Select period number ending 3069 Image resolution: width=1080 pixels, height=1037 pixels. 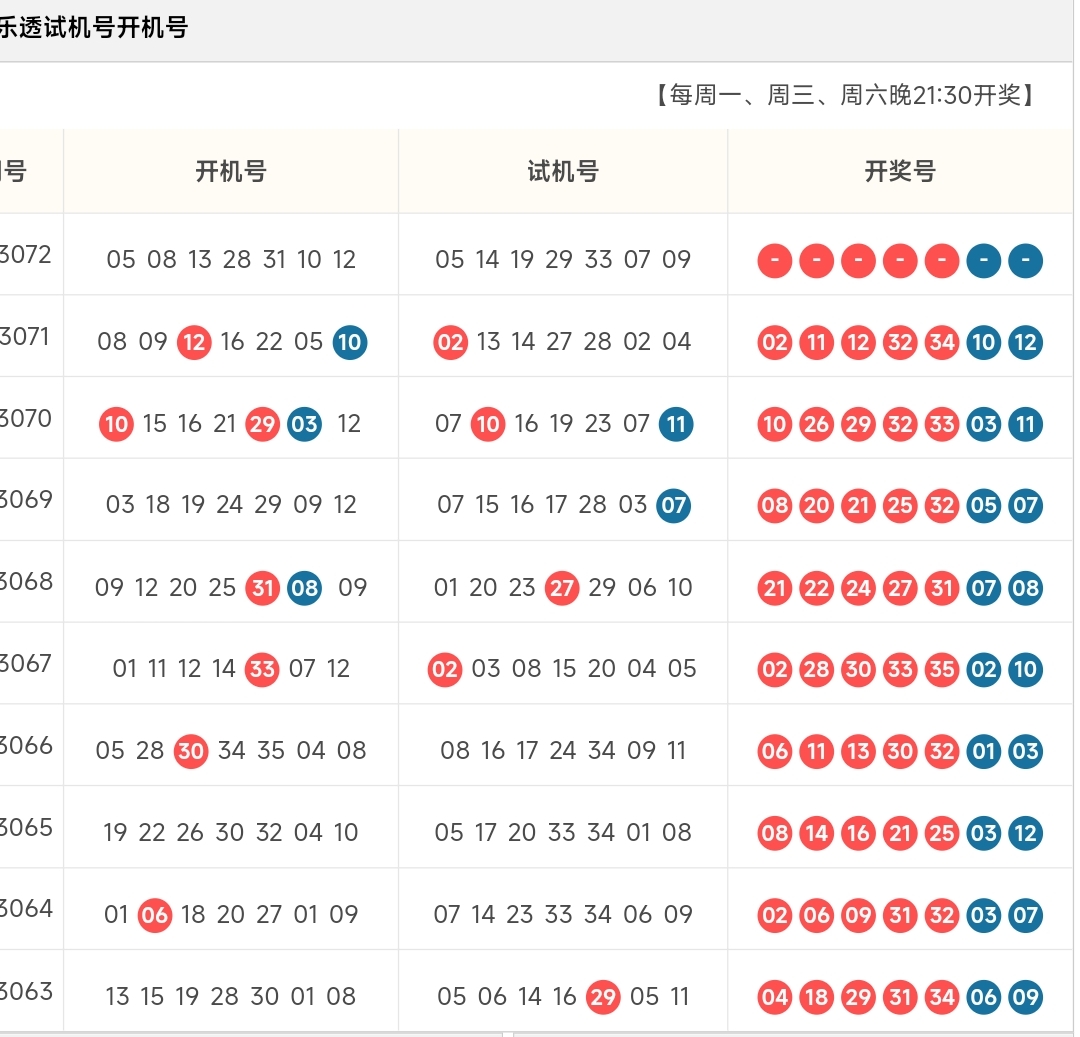coord(26,500)
